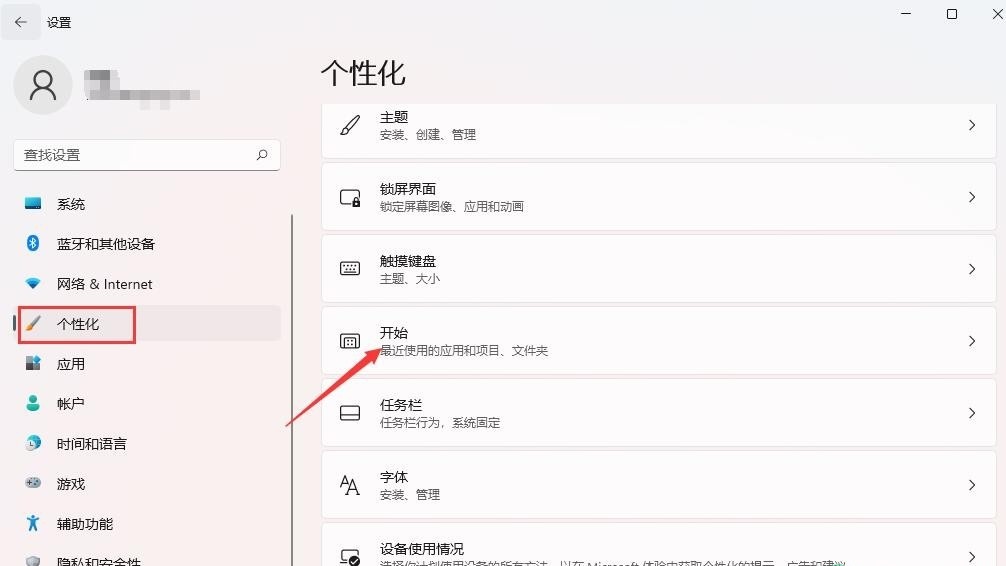Expand the 触摸键盘 row chevron
The image size is (1006, 566).
coord(972,269)
